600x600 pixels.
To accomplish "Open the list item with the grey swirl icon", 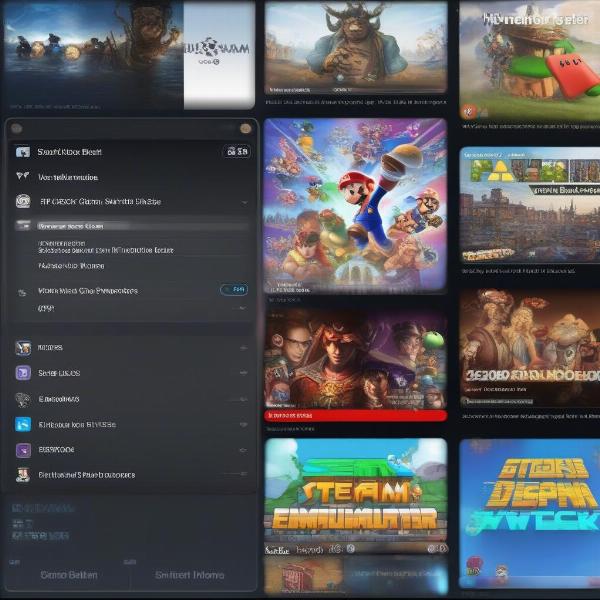I will [x=131, y=399].
